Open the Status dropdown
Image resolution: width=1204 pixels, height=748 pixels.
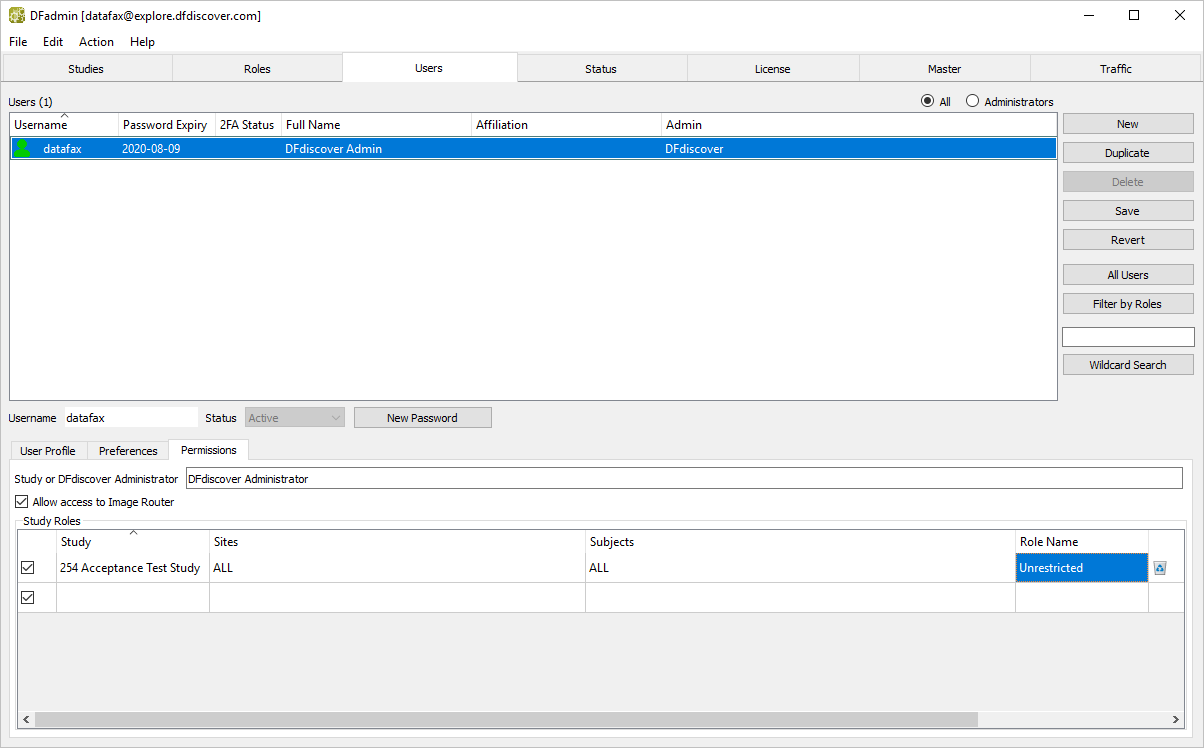(294, 418)
